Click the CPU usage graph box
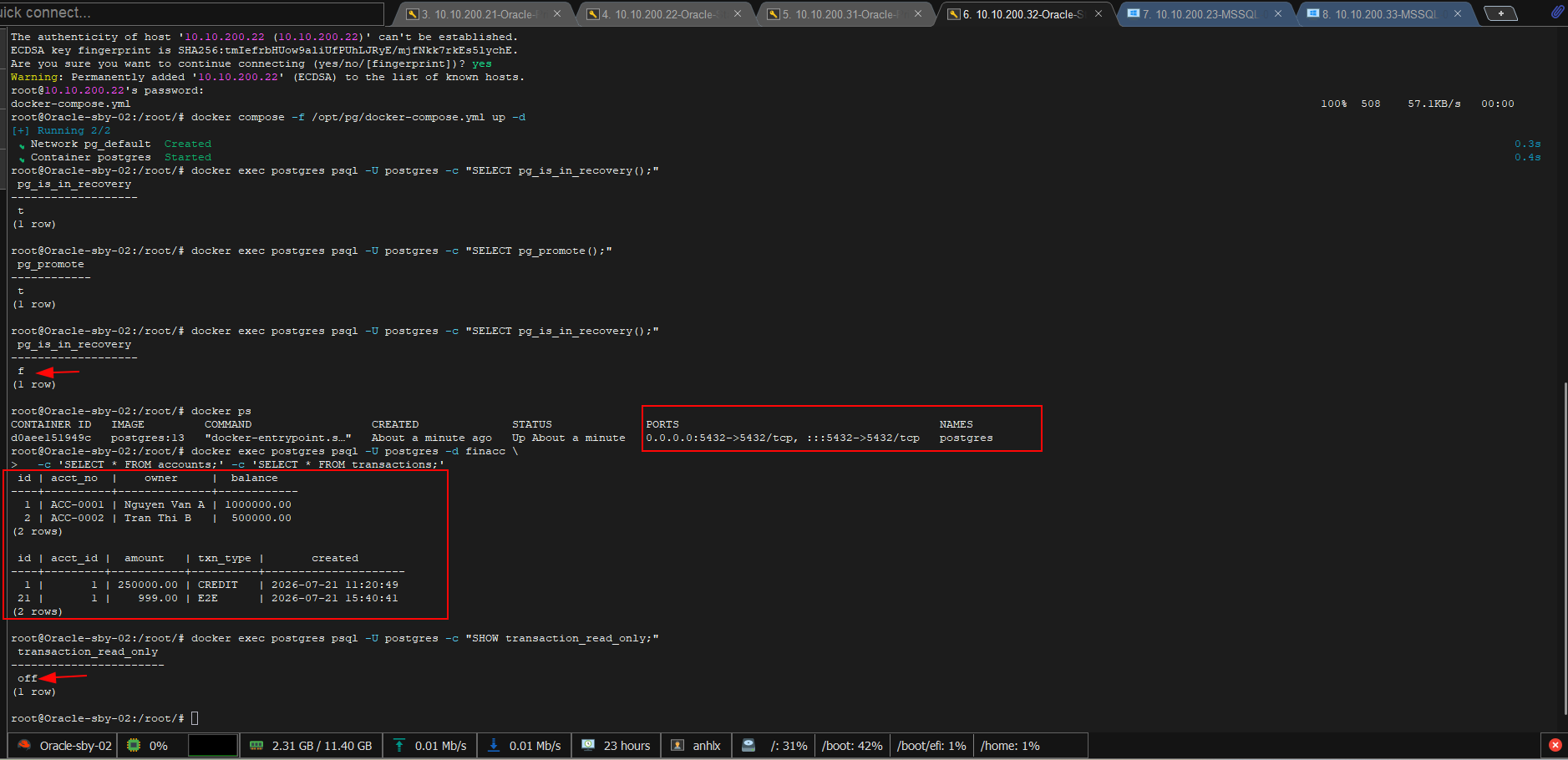 click(213, 745)
